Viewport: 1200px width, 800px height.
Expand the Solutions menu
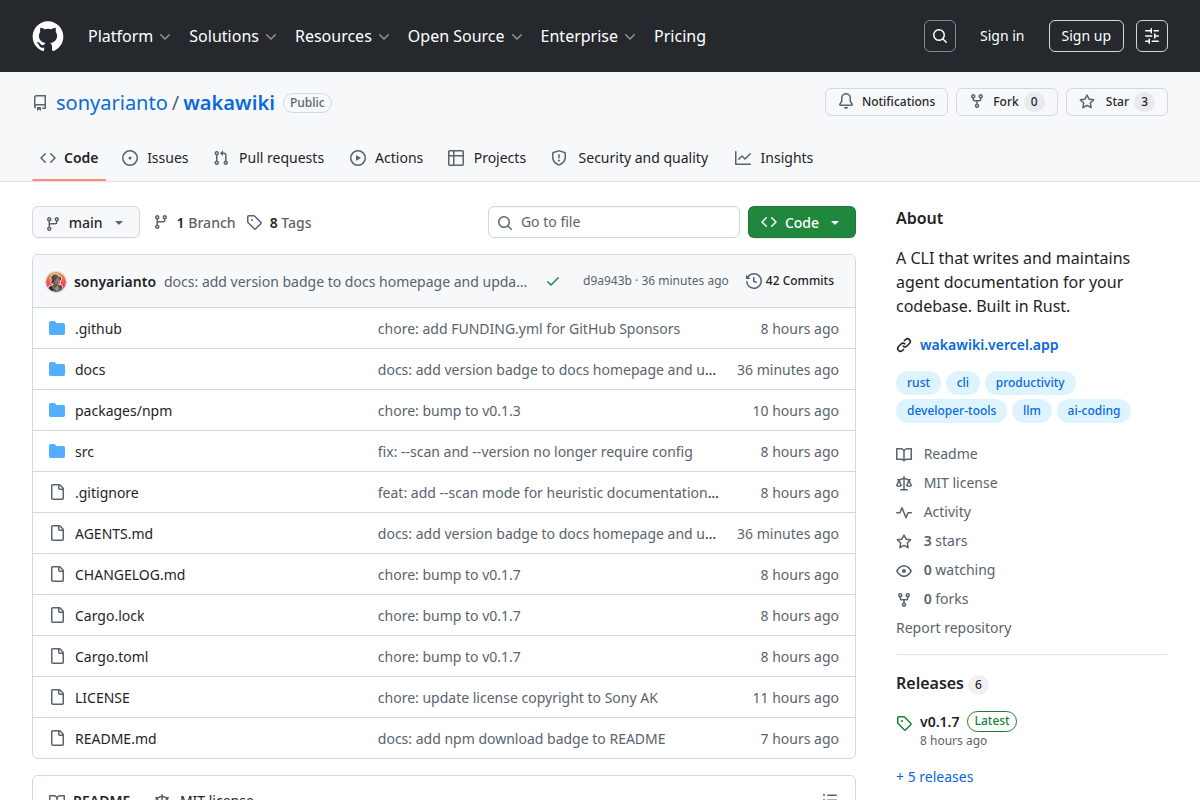click(x=232, y=36)
